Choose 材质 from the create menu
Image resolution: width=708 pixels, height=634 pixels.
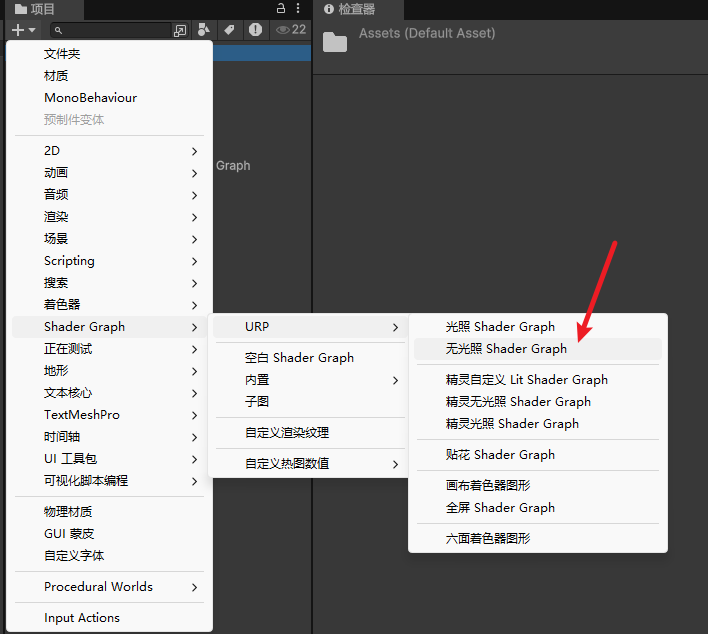point(109,76)
